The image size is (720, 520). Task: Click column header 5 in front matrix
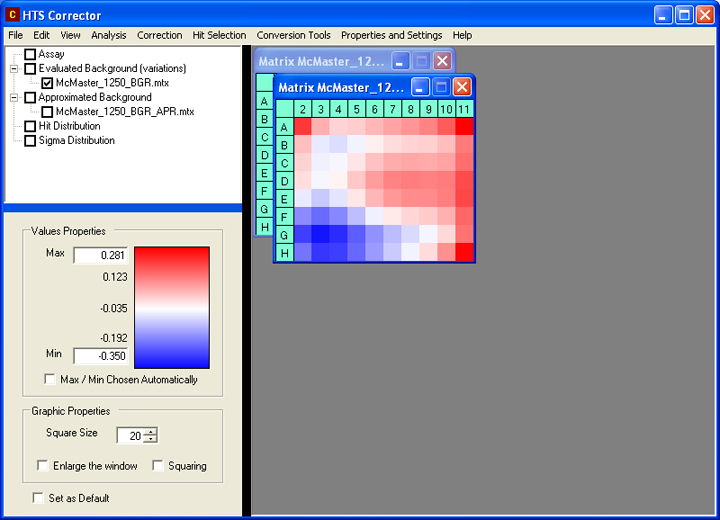click(356, 109)
